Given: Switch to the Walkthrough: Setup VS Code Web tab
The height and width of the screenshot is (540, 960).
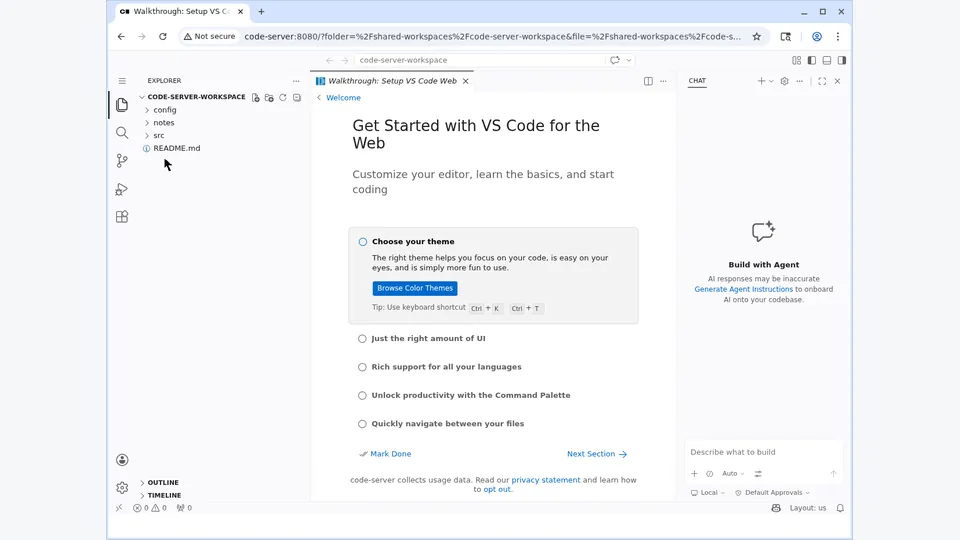Looking at the screenshot, I should click(392, 81).
